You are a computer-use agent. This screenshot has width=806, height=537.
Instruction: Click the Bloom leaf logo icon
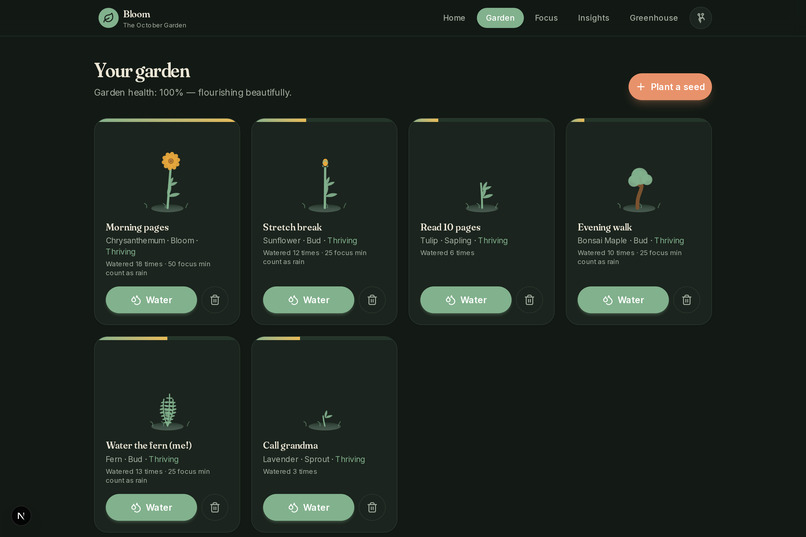[108, 18]
